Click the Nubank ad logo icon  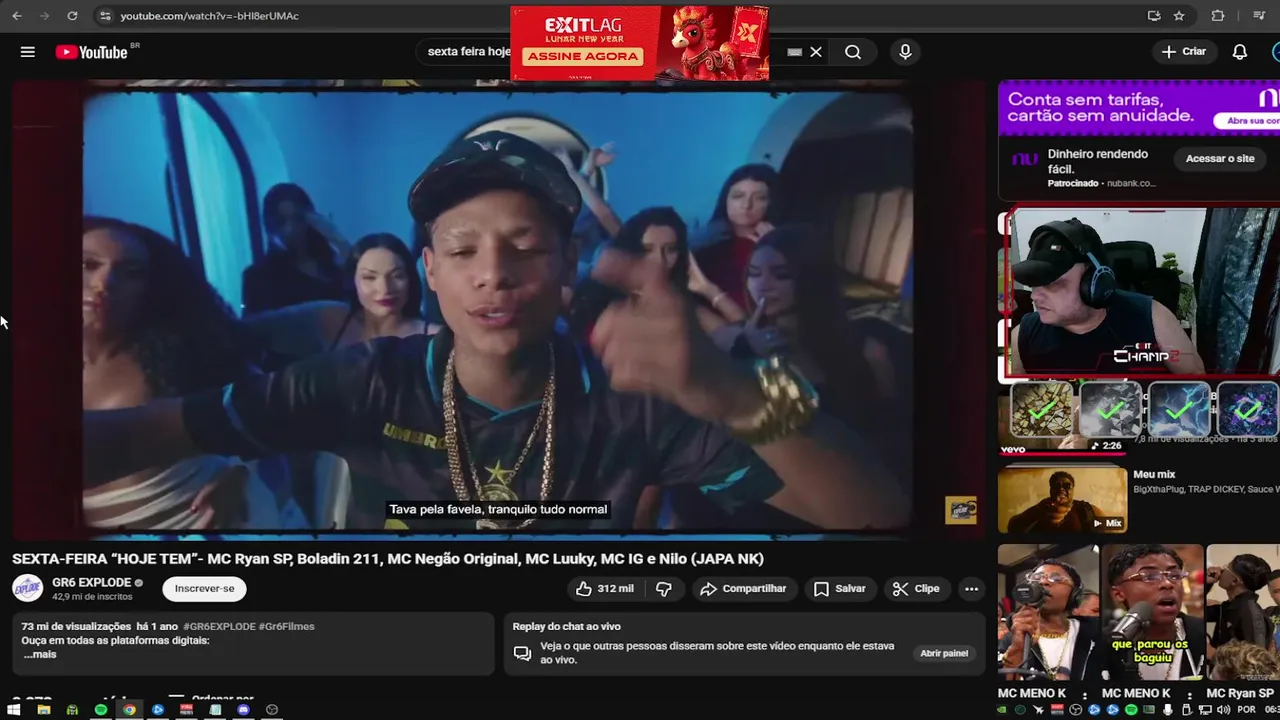[x=1024, y=159]
